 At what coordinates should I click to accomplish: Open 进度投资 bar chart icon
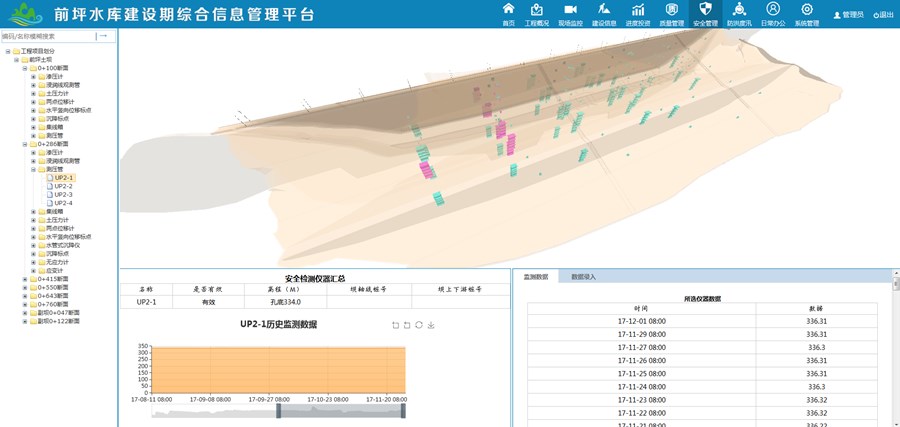[x=637, y=13]
